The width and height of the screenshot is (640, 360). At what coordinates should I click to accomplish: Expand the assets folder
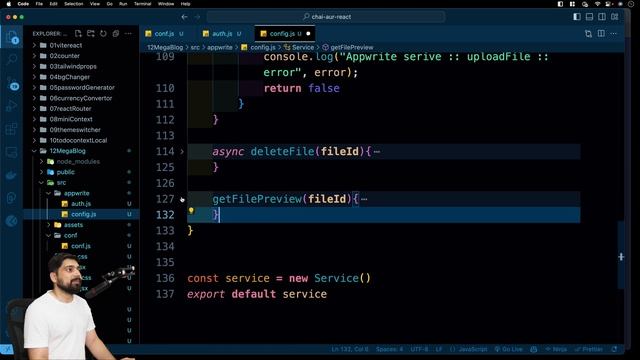click(73, 224)
